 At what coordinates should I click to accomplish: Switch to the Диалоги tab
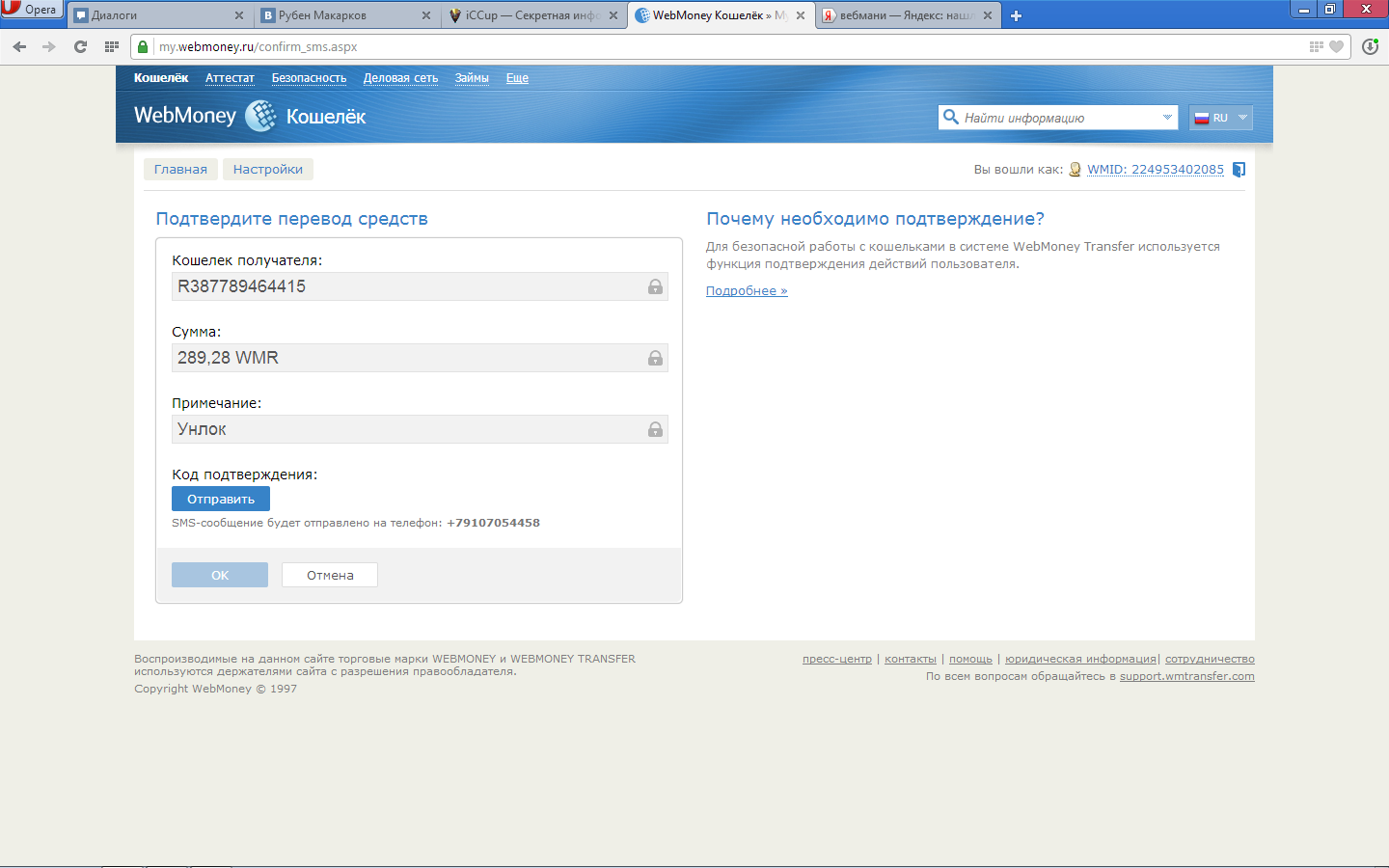click(x=159, y=15)
